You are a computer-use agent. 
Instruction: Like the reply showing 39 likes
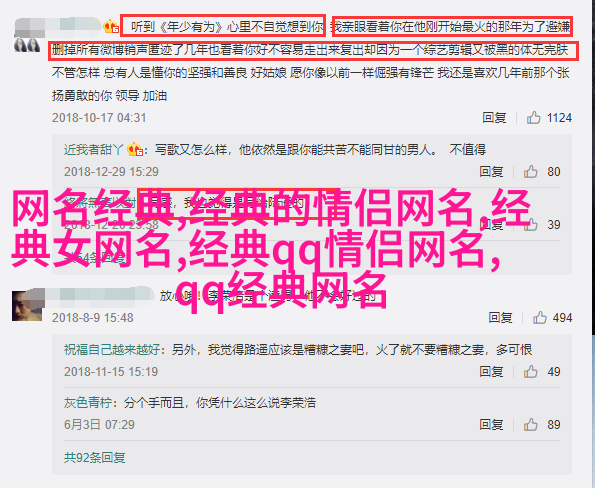click(x=531, y=225)
